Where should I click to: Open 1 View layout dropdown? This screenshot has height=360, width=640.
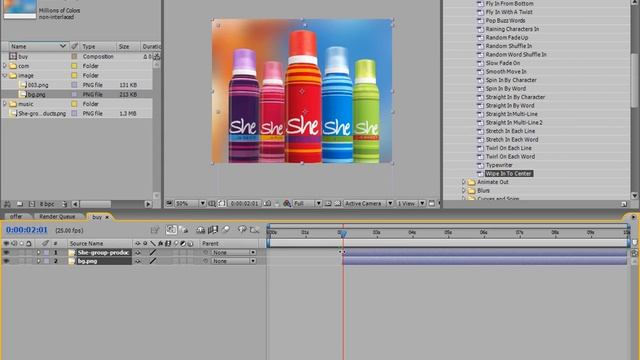(x=410, y=203)
